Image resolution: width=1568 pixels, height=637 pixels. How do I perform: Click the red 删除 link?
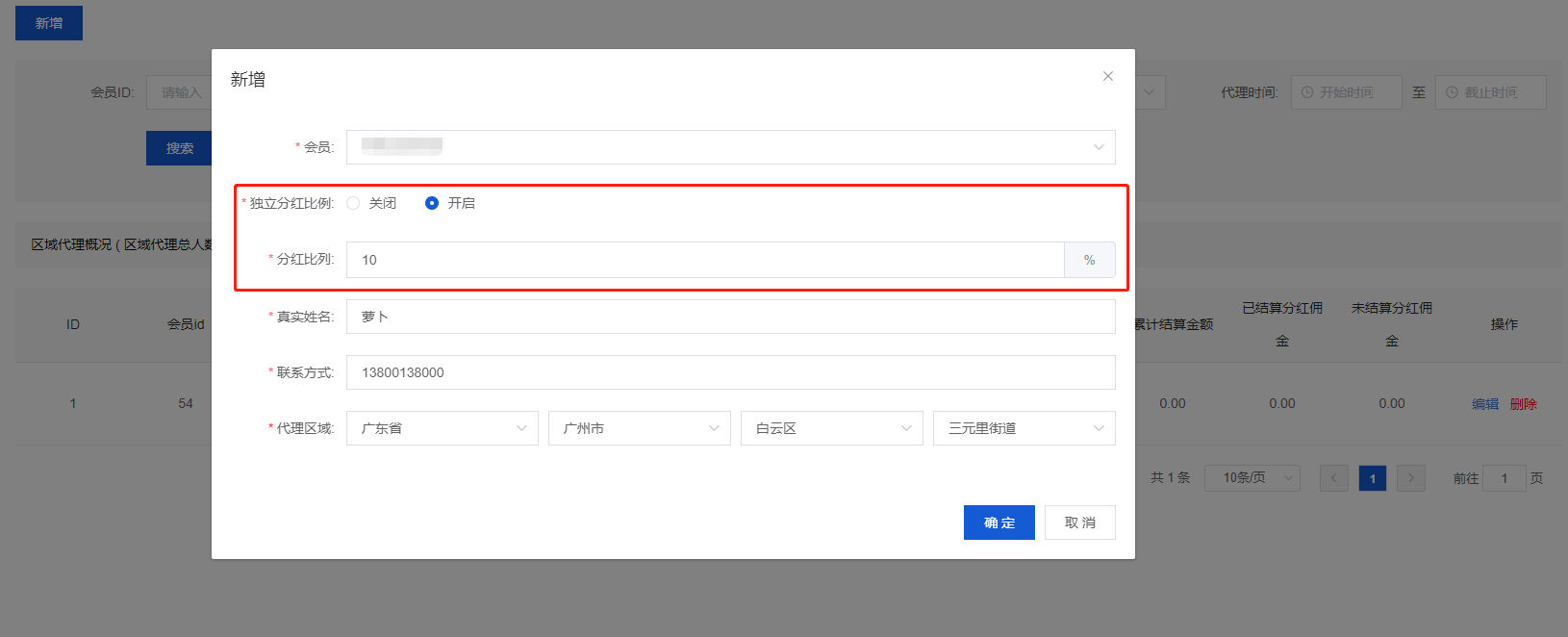pos(1523,404)
